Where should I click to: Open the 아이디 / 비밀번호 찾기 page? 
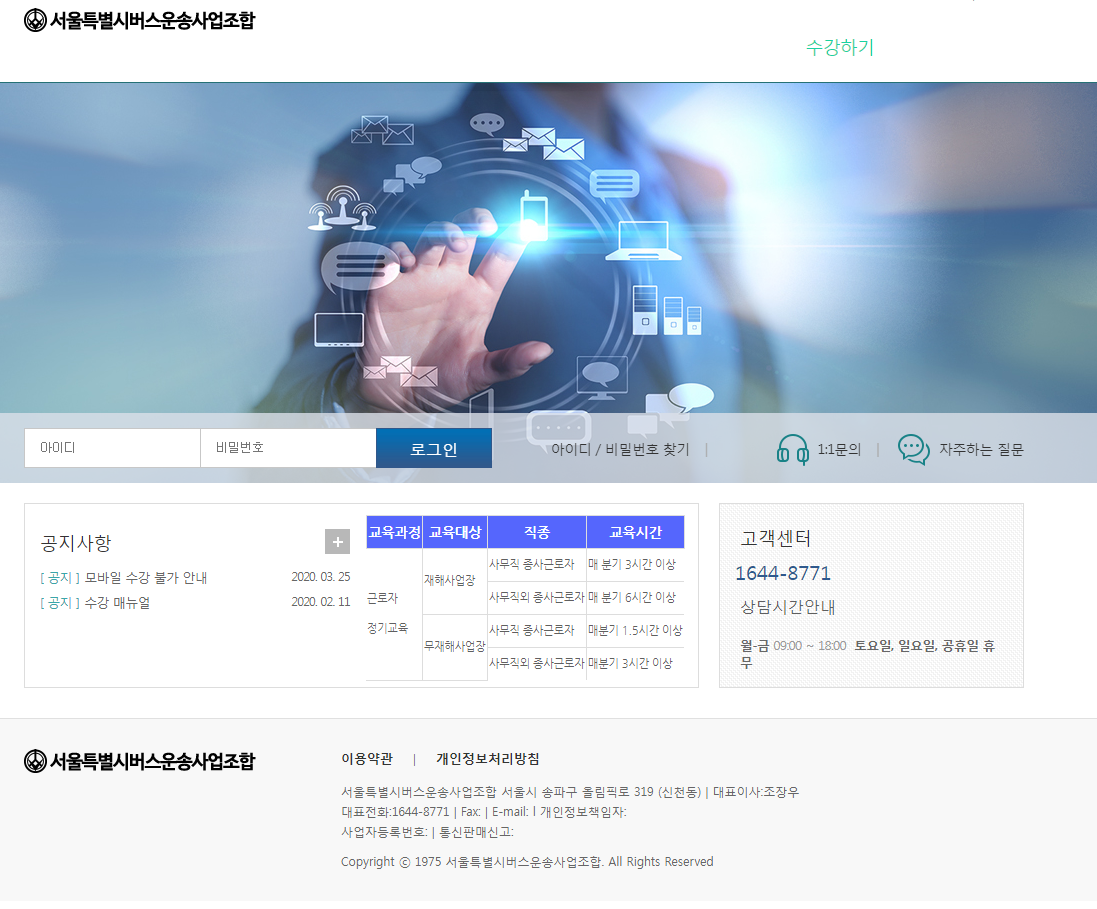[x=620, y=449]
